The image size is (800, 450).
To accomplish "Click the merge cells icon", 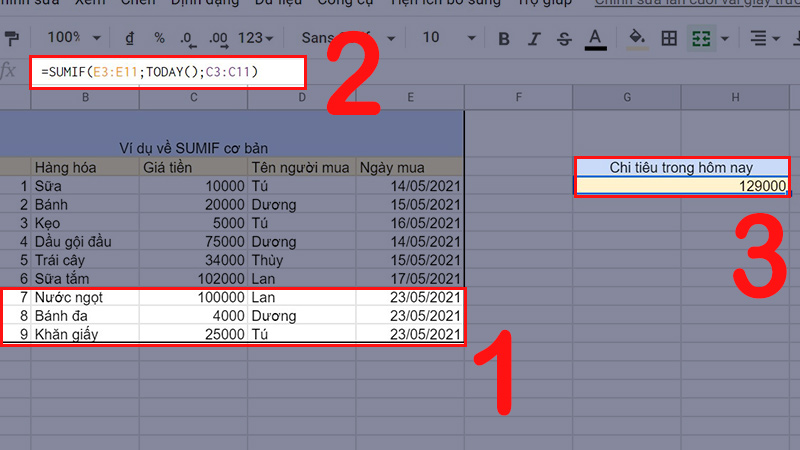I will point(702,38).
